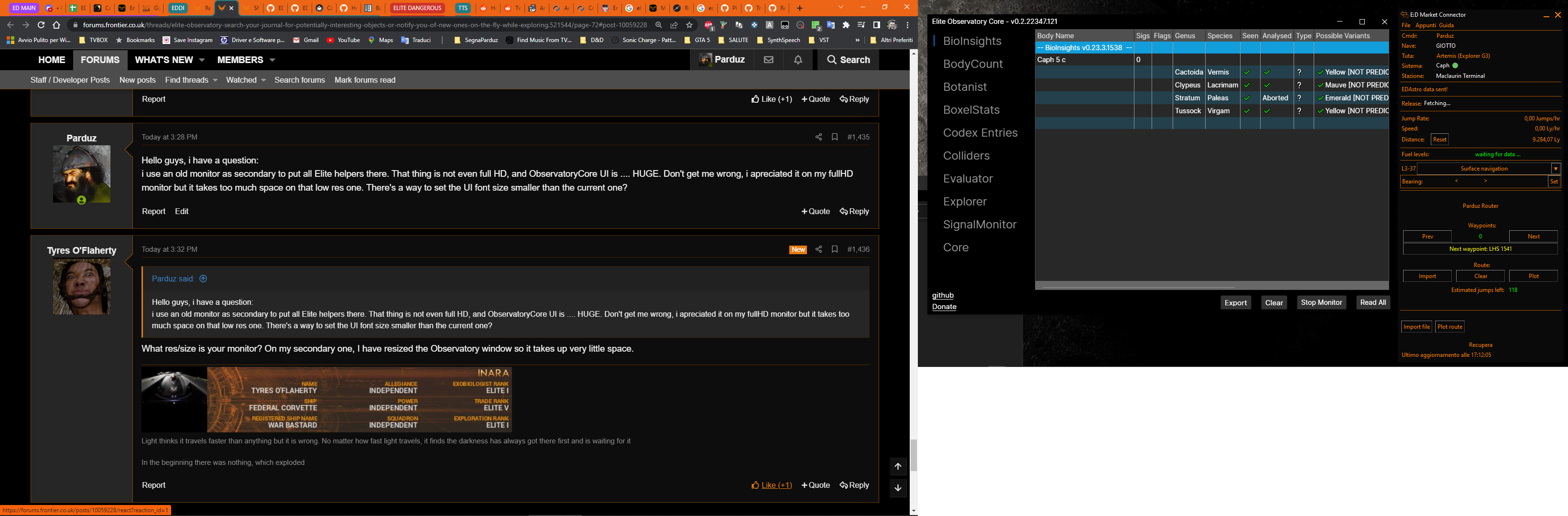This screenshot has width=1568, height=516.
Task: Open the FORUMS nav tab
Action: pyautogui.click(x=100, y=60)
